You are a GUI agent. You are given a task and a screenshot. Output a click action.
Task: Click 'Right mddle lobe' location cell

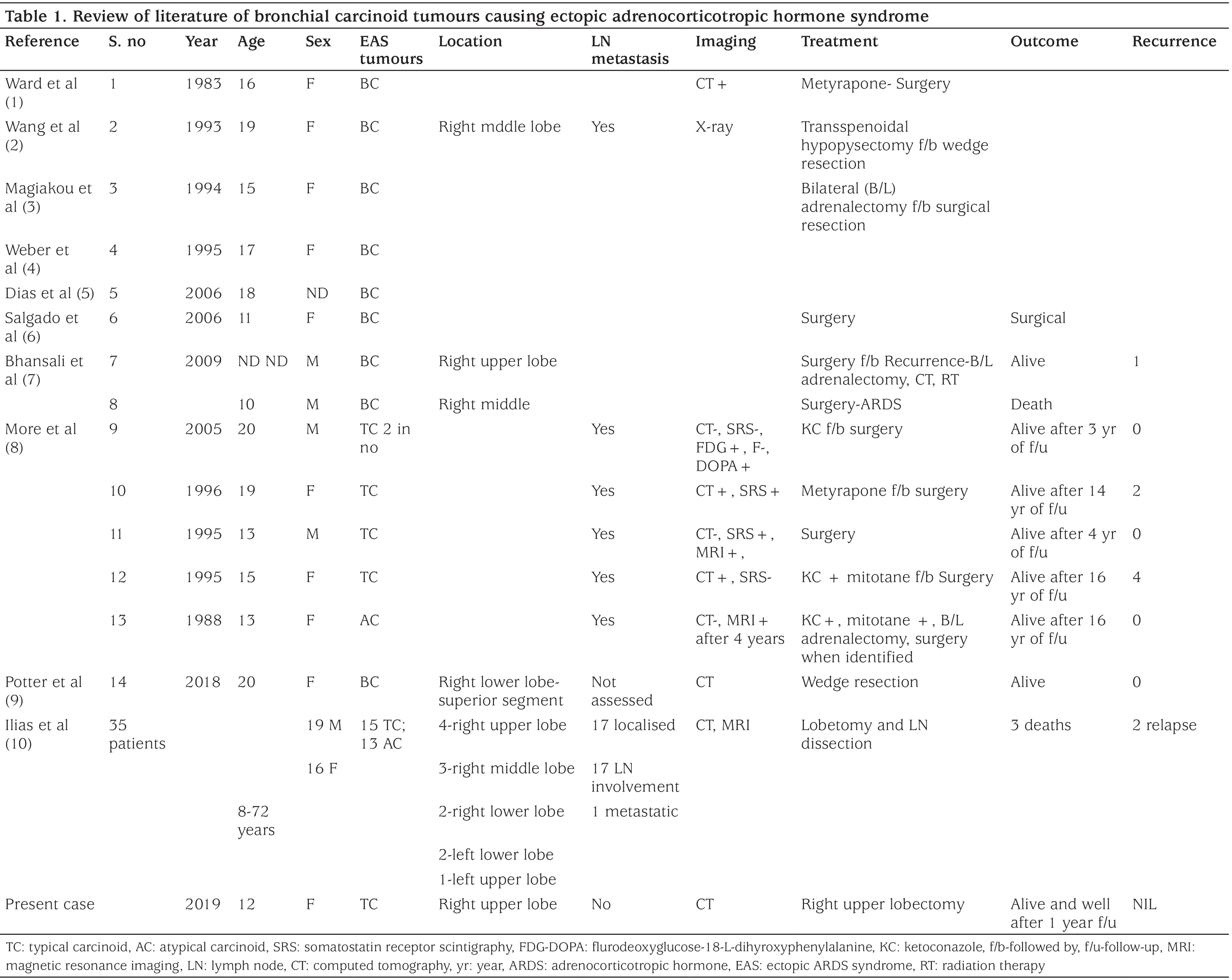tap(499, 127)
